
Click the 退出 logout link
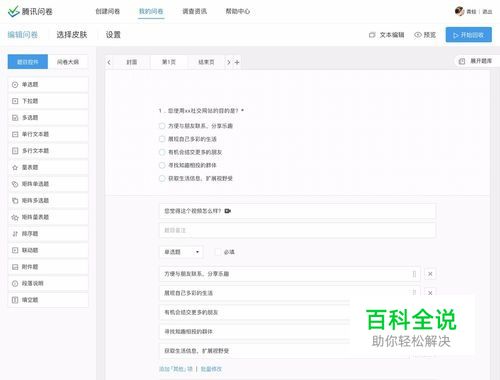pos(487,12)
